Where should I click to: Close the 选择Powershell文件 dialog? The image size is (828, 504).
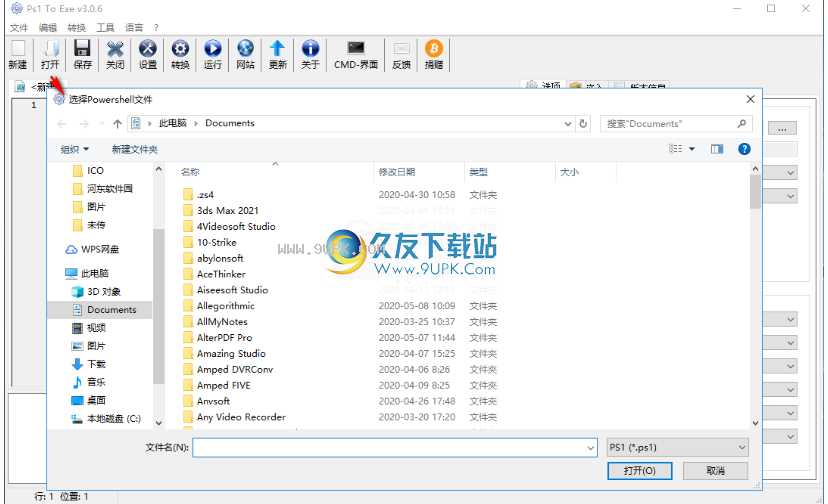[750, 99]
